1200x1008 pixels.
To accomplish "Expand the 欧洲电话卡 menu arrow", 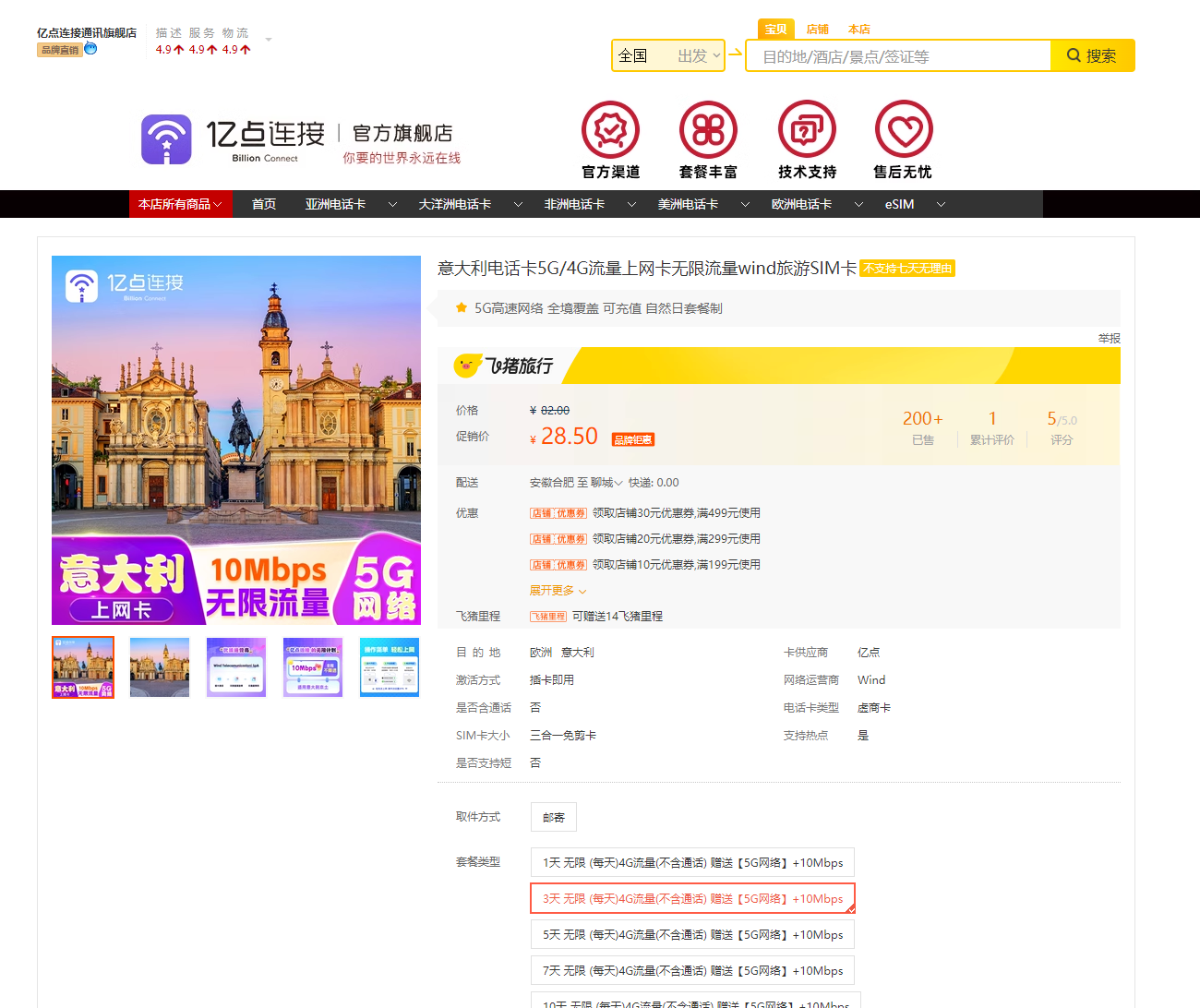I will tap(858, 204).
